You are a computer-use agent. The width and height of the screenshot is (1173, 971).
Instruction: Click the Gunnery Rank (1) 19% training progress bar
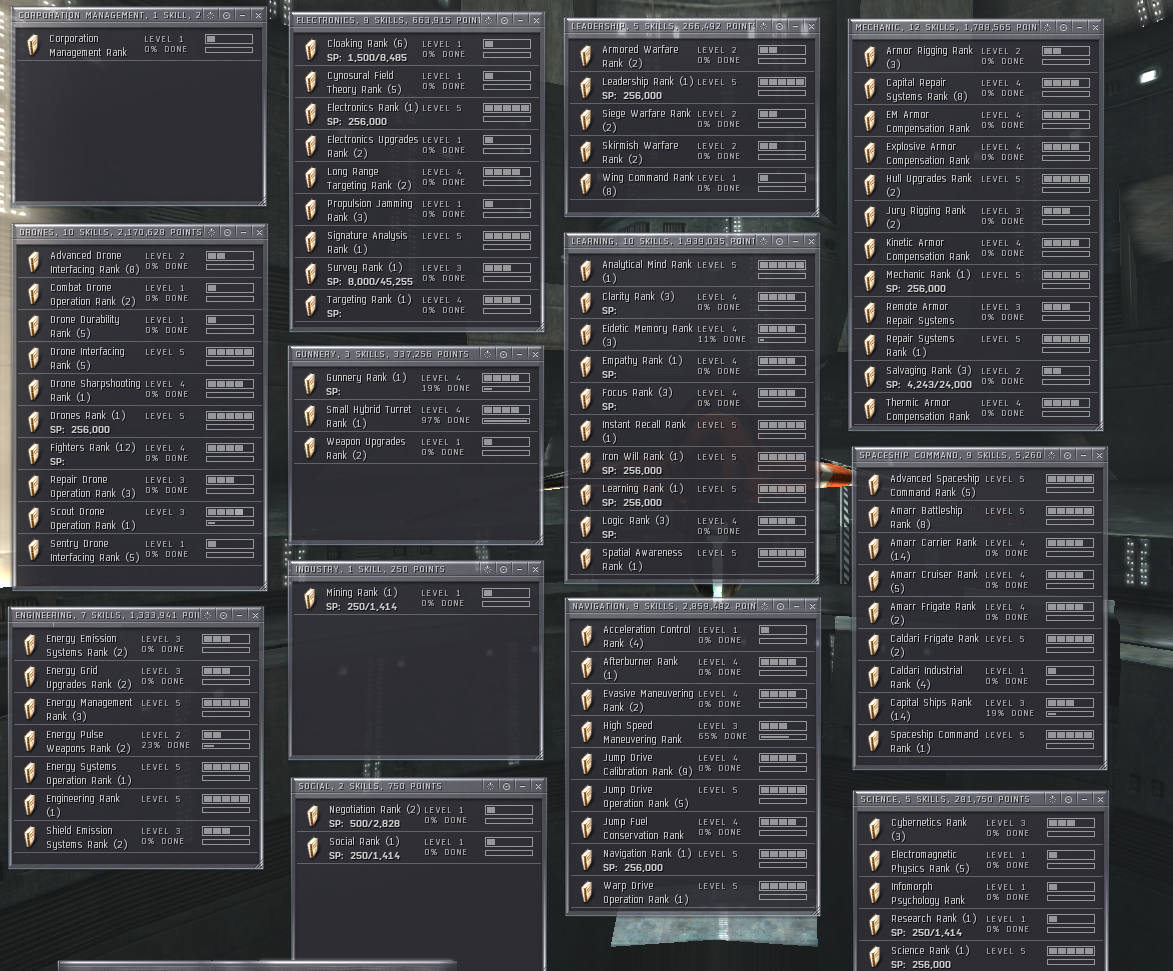[x=506, y=389]
